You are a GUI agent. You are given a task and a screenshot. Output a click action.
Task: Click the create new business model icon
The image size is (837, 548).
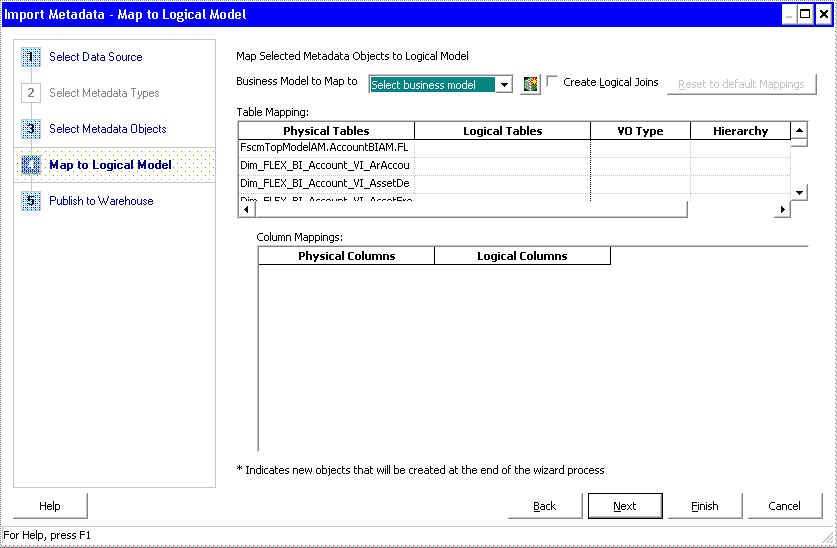pyautogui.click(x=530, y=84)
